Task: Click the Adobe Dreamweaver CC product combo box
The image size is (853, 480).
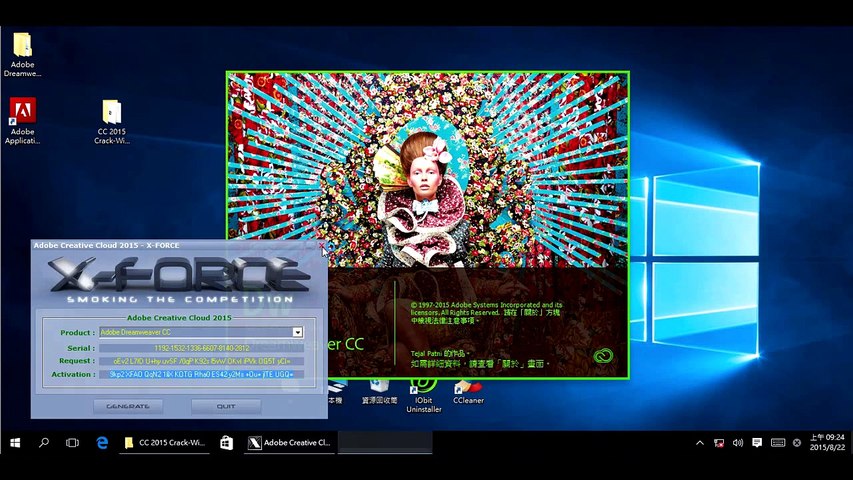Action: (x=201, y=332)
